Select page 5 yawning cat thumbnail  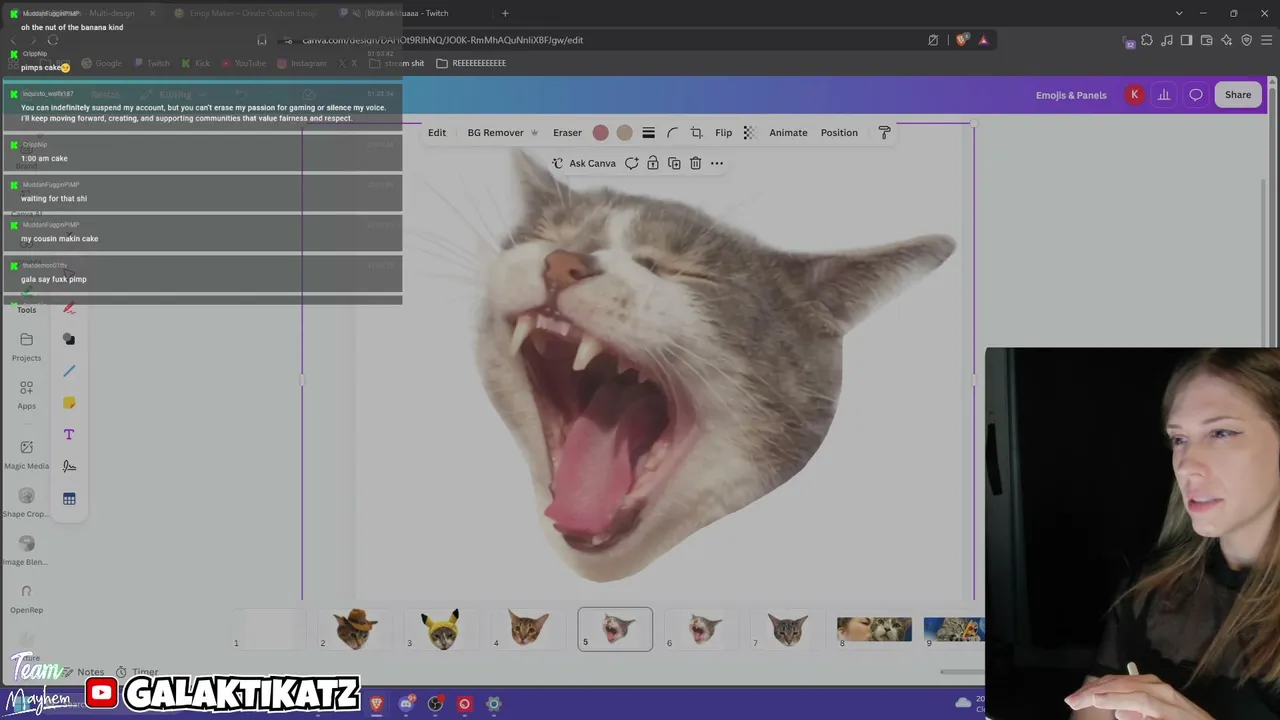point(615,629)
